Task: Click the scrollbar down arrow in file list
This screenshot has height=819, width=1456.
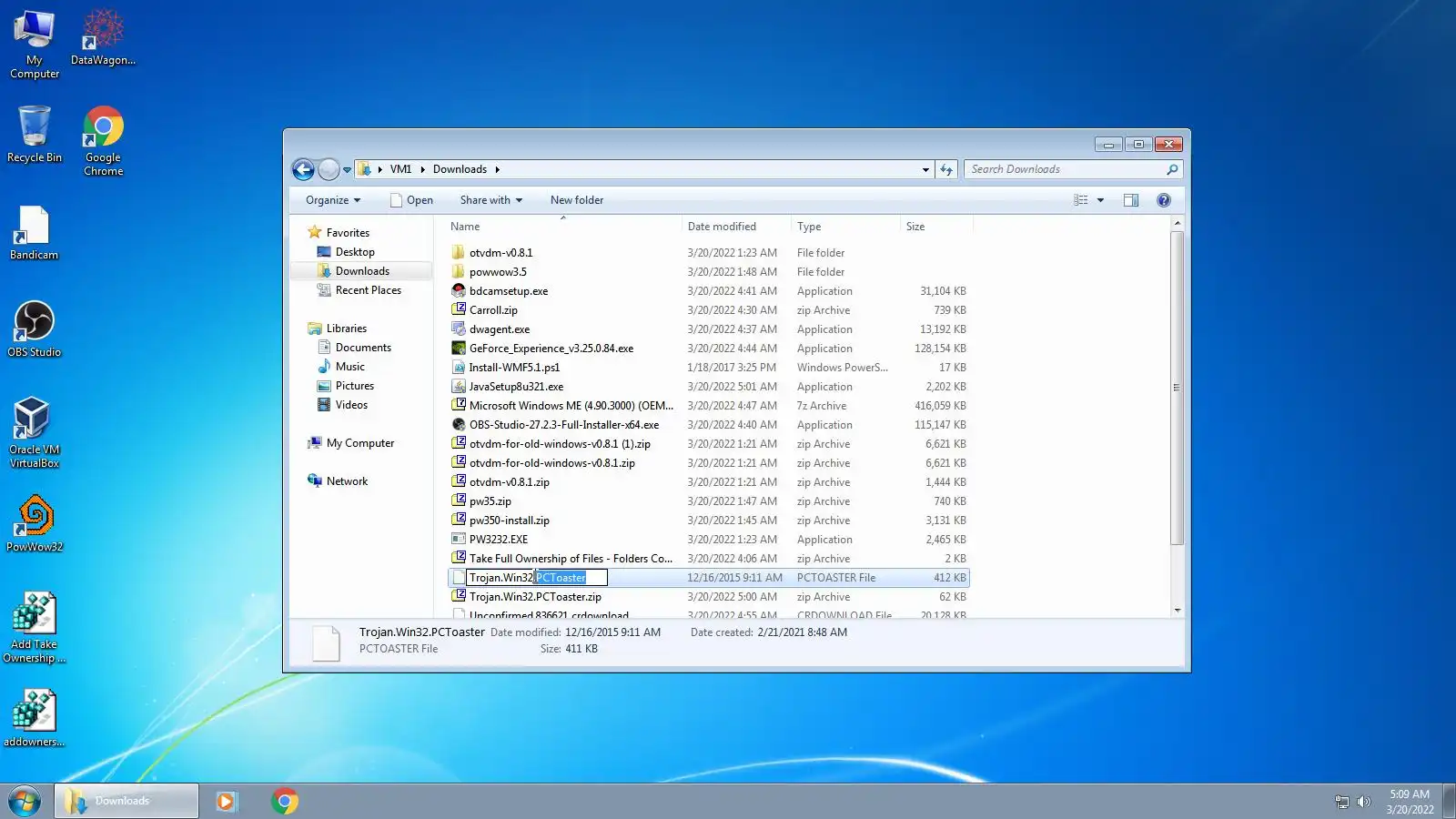Action: (x=1177, y=610)
